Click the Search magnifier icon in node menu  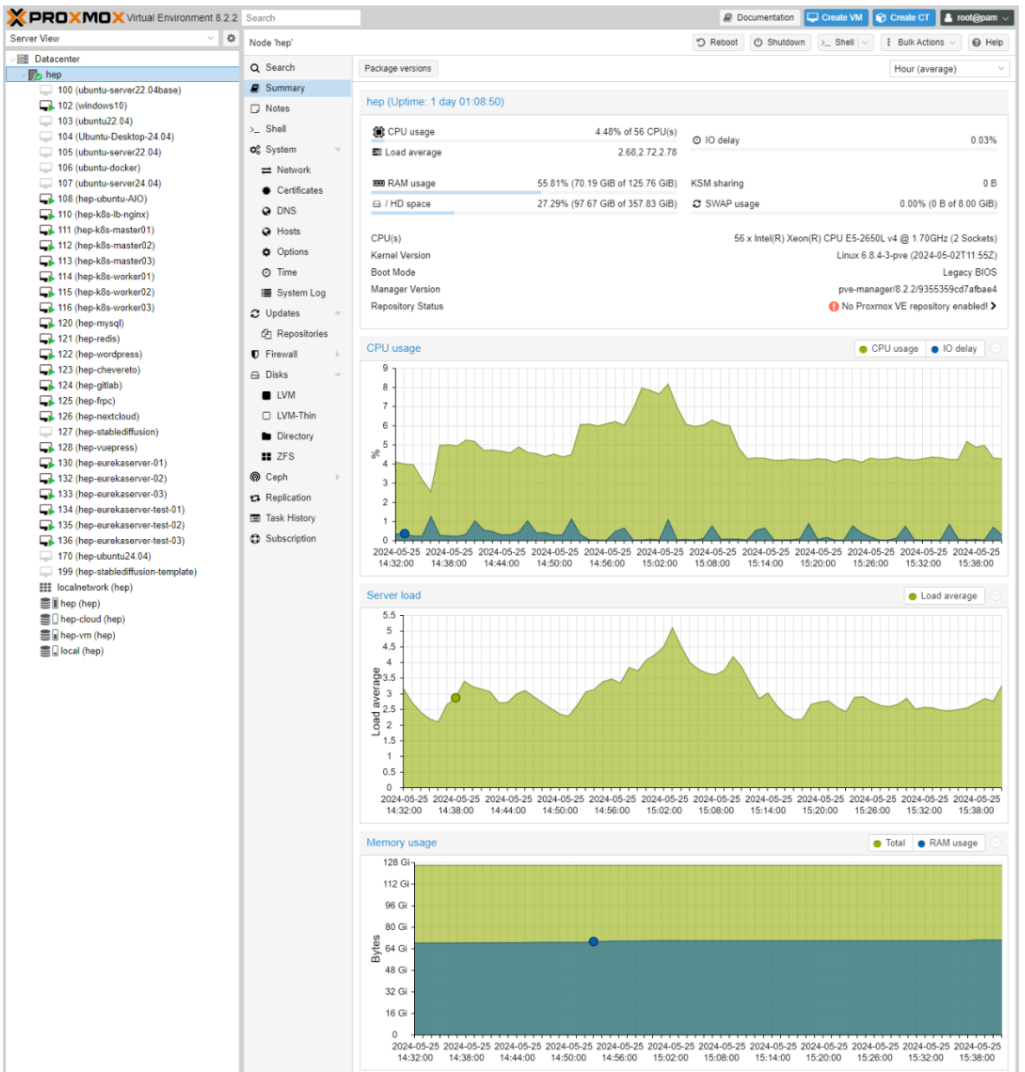(x=255, y=68)
